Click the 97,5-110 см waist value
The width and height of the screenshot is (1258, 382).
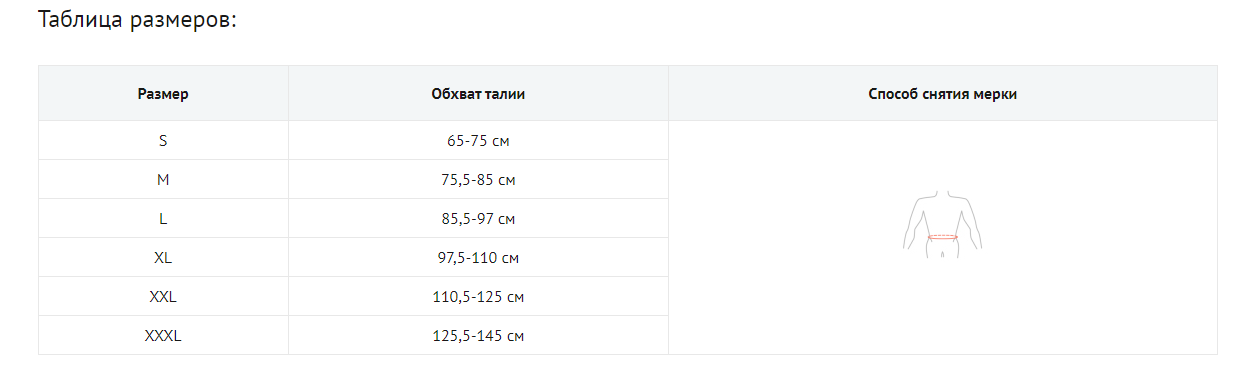tap(478, 258)
